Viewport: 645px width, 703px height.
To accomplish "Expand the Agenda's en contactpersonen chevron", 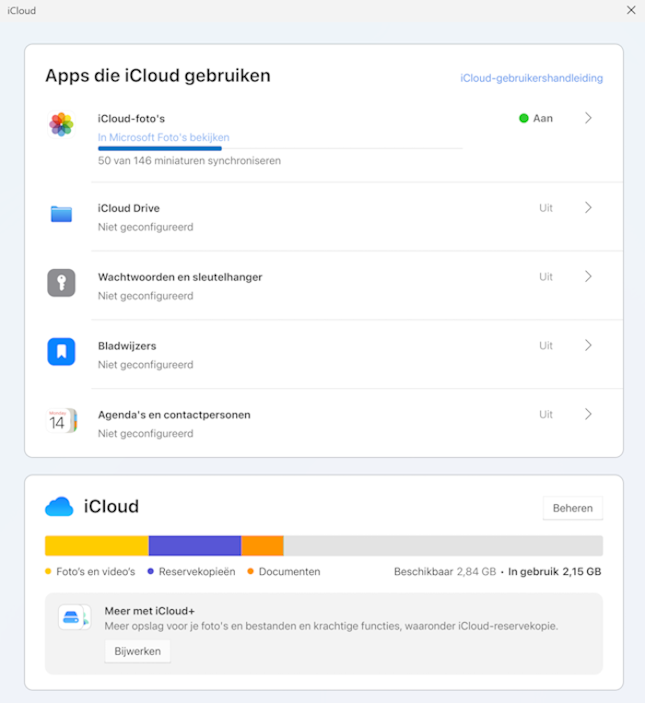I will [589, 414].
